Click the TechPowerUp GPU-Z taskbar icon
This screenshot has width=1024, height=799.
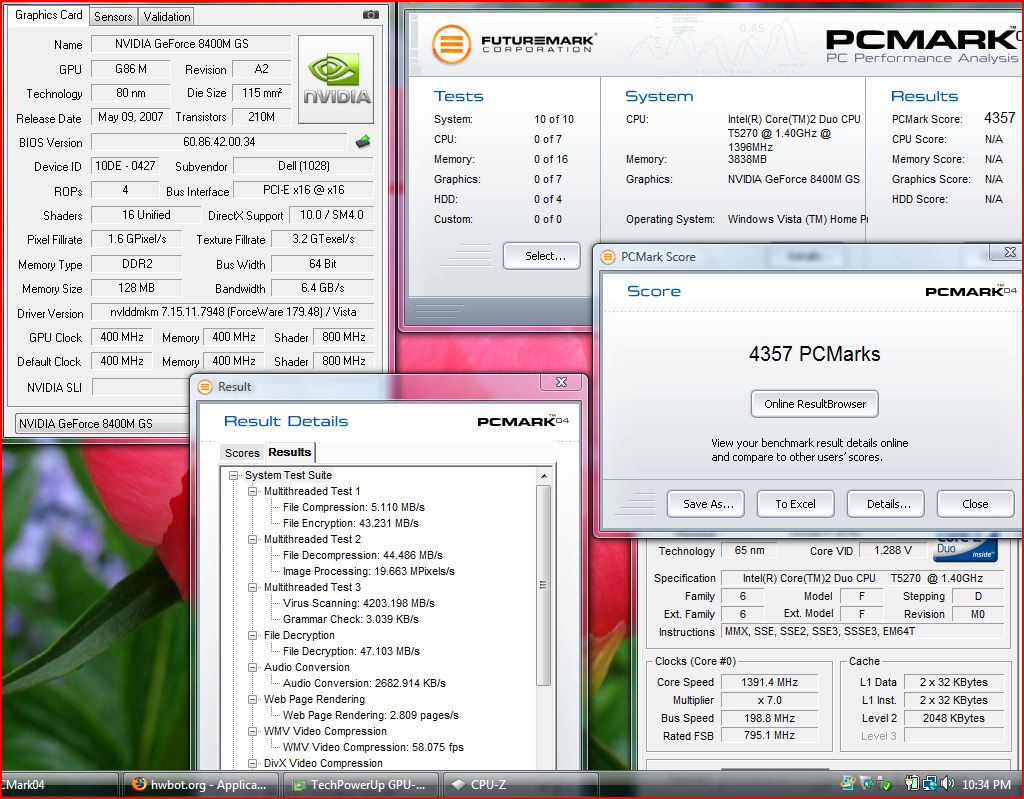299,785
